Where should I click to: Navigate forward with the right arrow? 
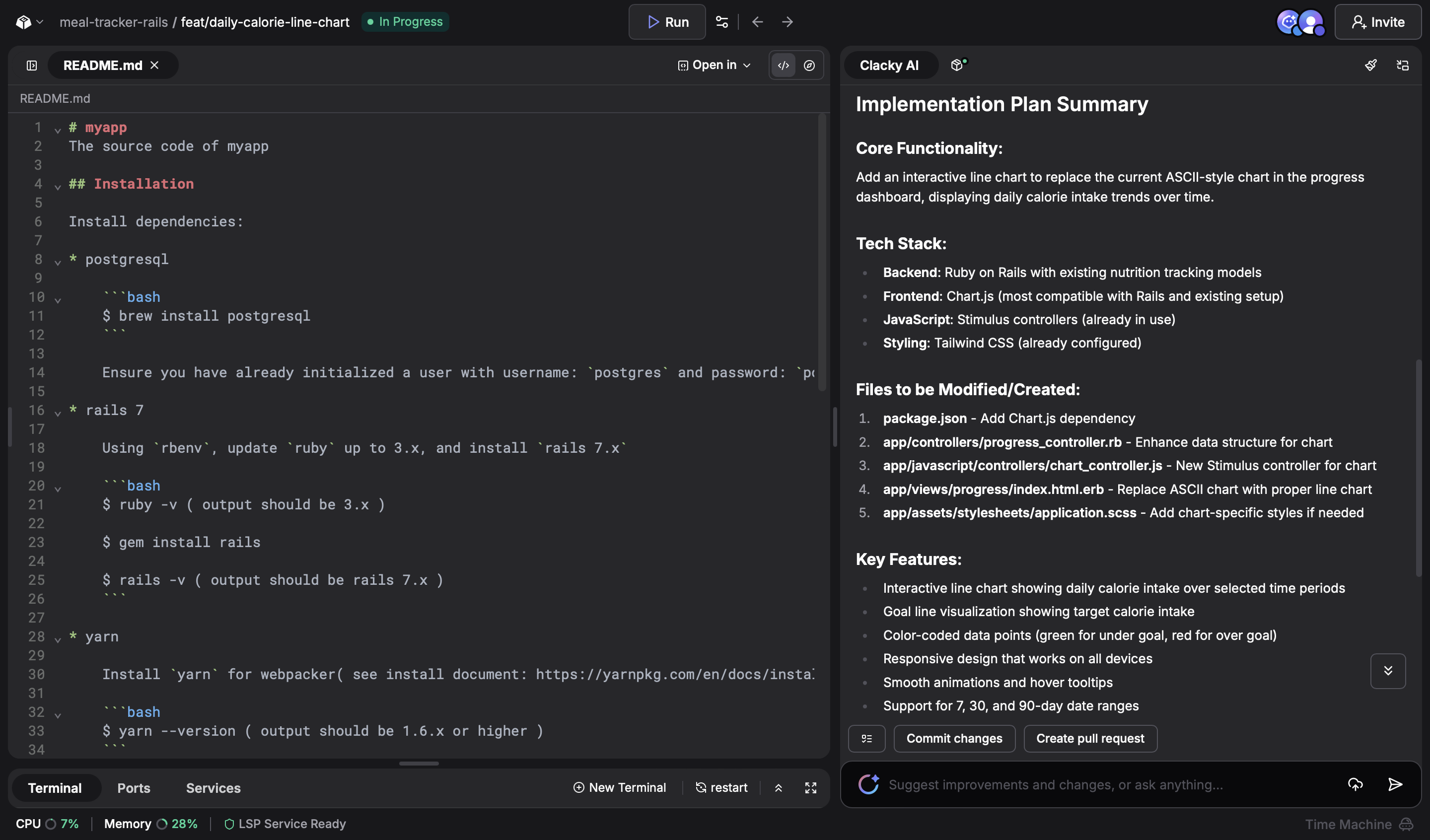tap(787, 22)
